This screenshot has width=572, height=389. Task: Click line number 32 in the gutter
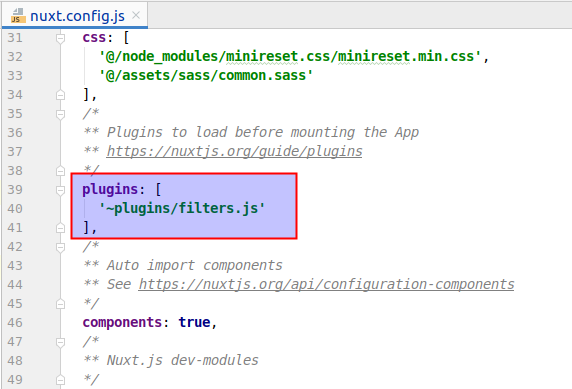15,57
